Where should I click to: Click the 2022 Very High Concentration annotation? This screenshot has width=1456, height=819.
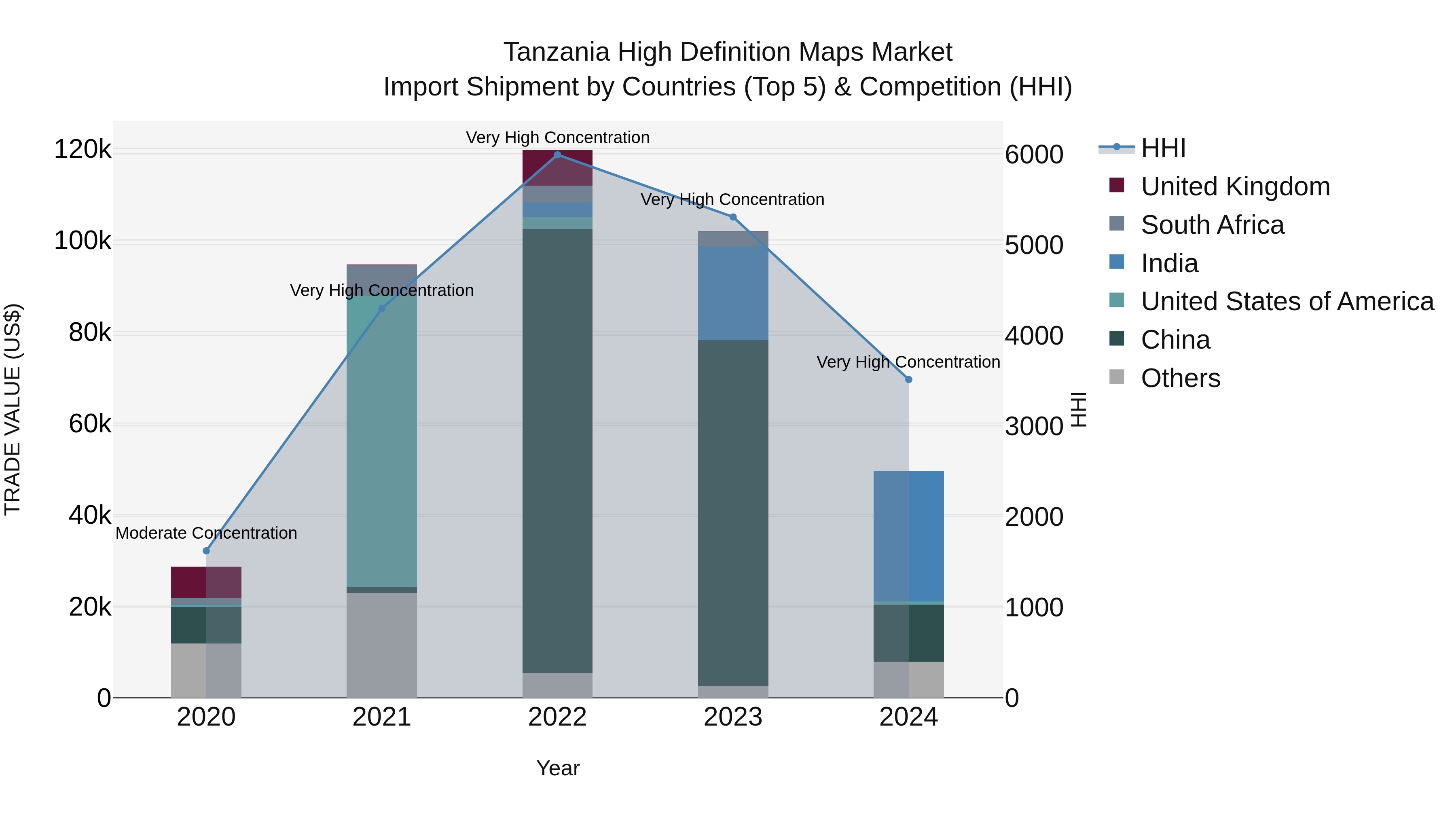coord(558,138)
